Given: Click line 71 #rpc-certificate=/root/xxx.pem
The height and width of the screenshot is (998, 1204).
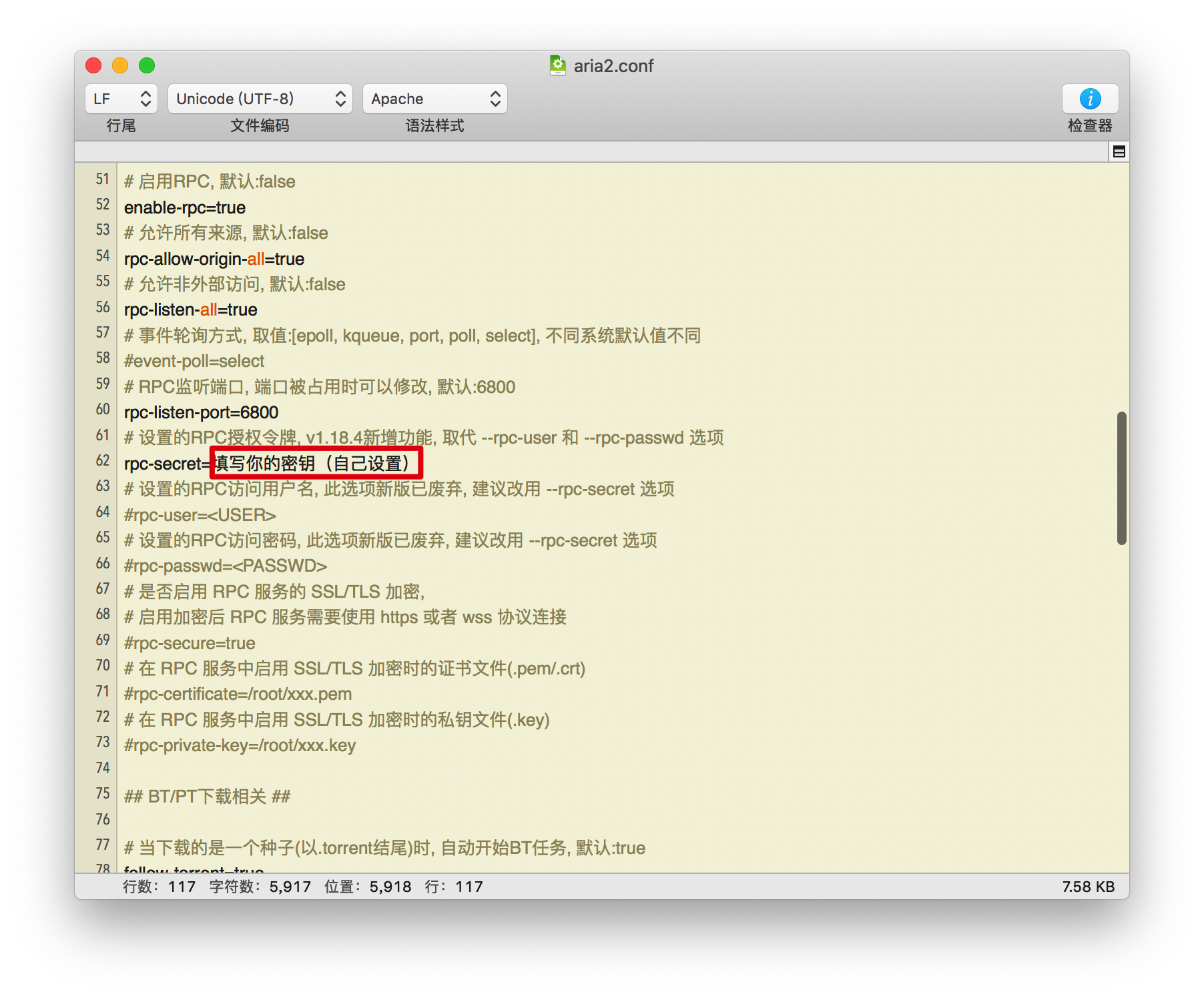Looking at the screenshot, I should coord(238,694).
